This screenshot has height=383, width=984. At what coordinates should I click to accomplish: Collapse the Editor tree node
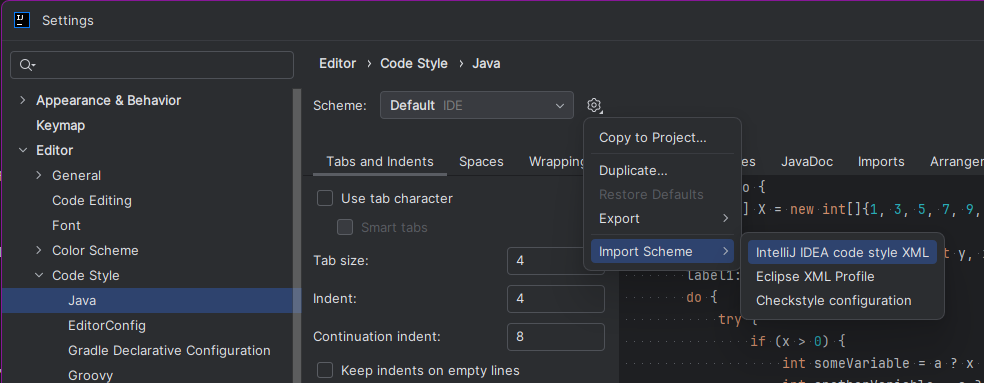click(23, 151)
